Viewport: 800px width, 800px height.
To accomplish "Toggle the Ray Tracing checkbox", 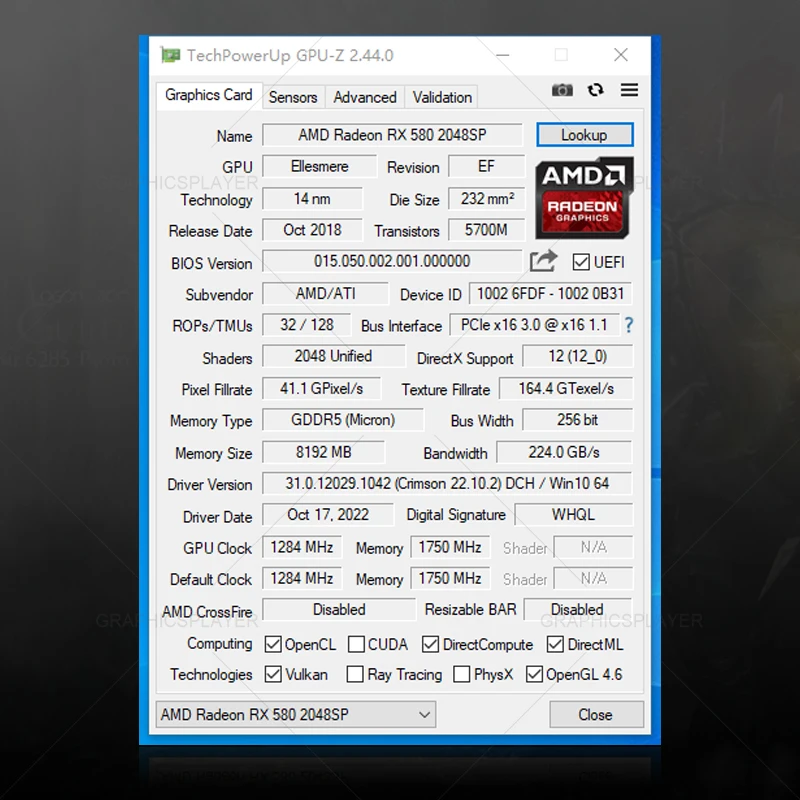I will tap(355, 674).
